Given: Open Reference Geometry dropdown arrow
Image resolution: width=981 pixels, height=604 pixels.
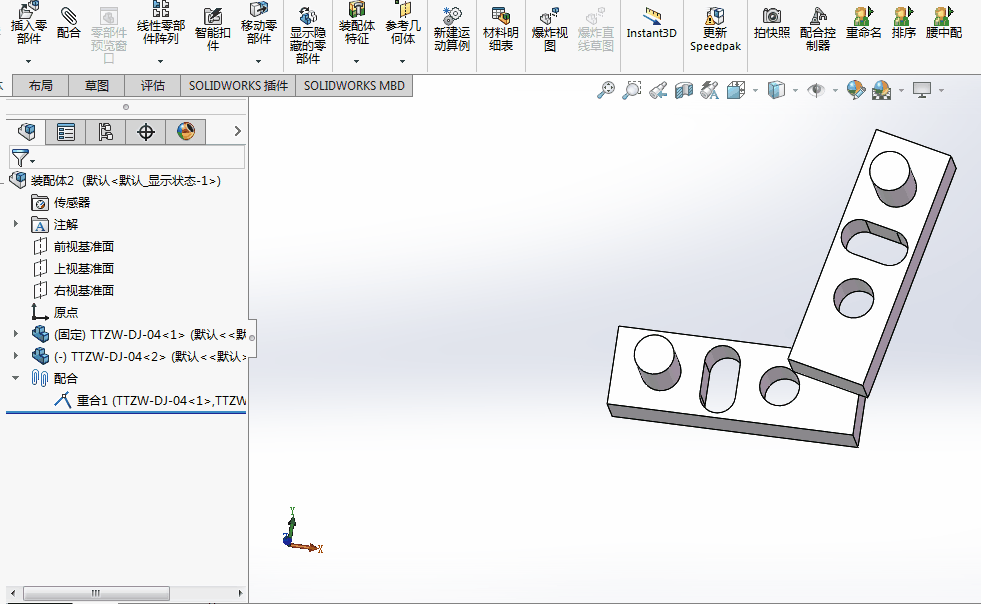Looking at the screenshot, I should [x=402, y=61].
